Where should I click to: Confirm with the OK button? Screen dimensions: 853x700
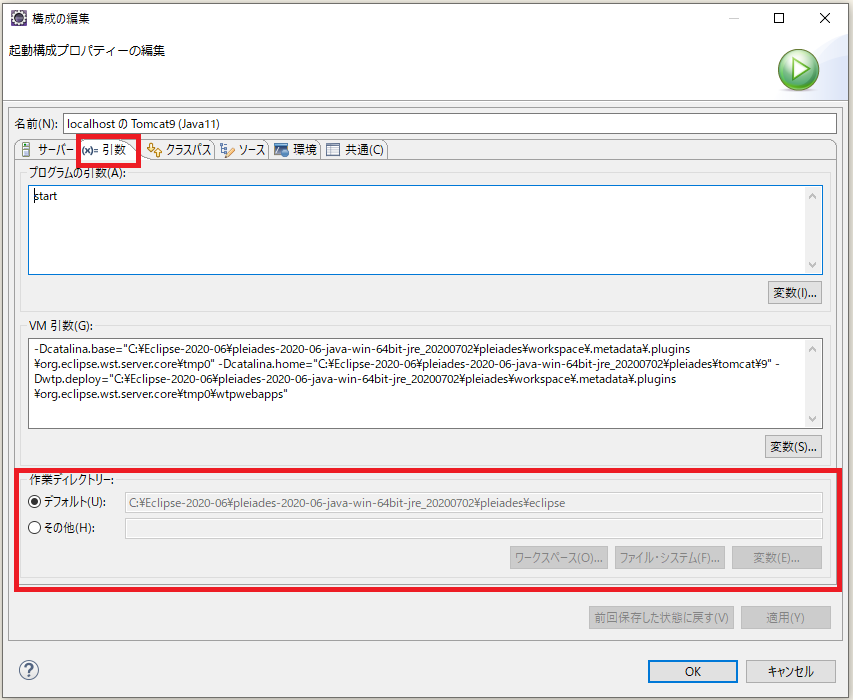point(693,671)
